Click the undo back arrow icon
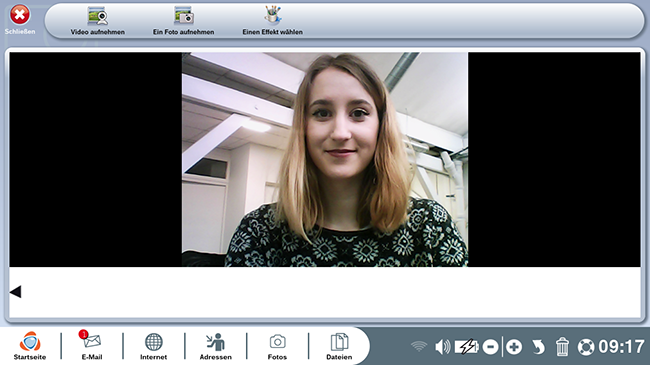This screenshot has width=650, height=365. tap(538, 347)
